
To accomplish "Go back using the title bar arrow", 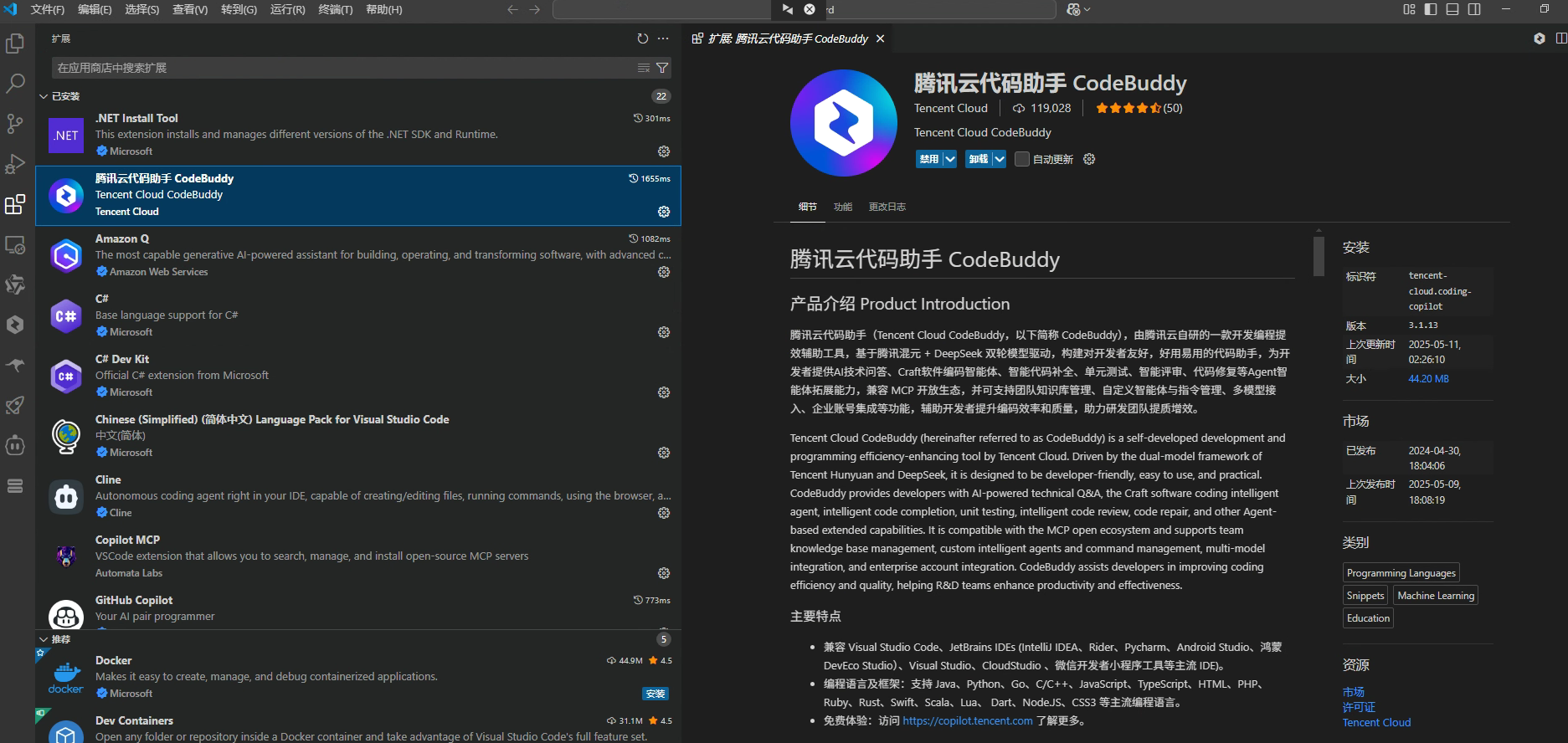I will pos(512,9).
